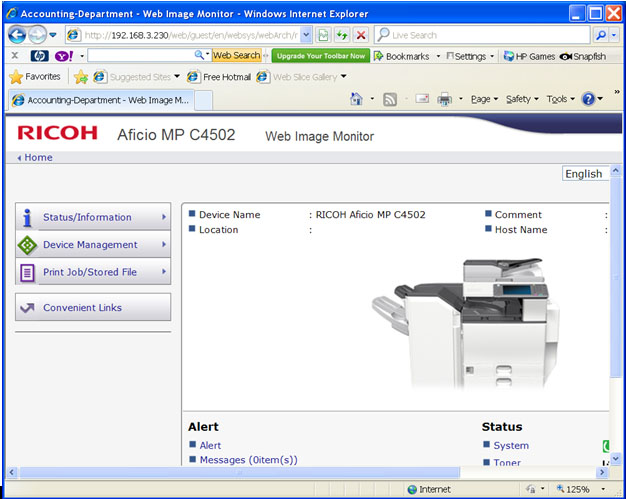Image resolution: width=626 pixels, height=499 pixels.
Task: Click the Home breadcrumb link
Action: point(38,157)
